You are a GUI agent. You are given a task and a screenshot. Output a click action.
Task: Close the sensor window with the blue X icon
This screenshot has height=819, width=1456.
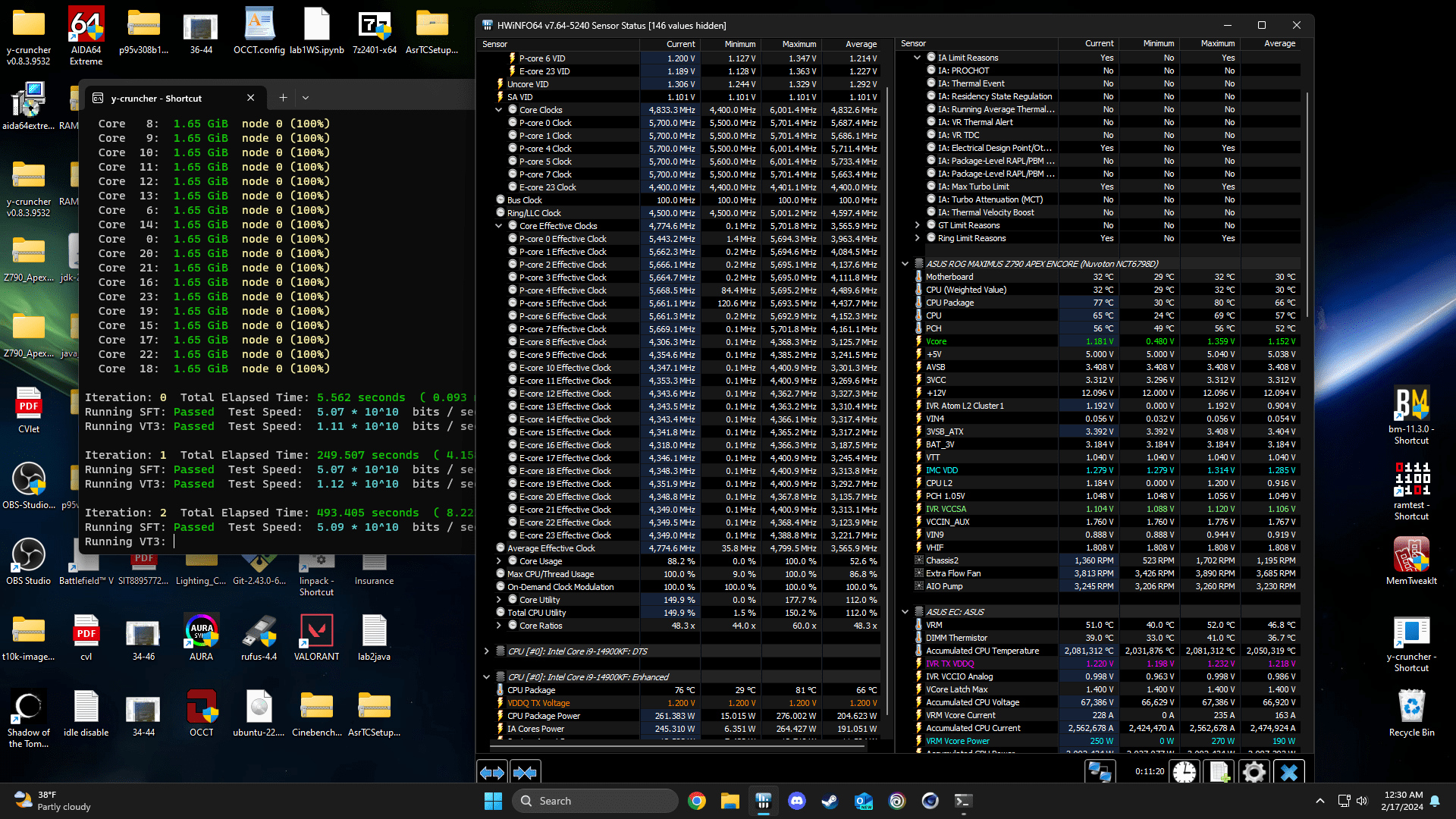[1288, 772]
